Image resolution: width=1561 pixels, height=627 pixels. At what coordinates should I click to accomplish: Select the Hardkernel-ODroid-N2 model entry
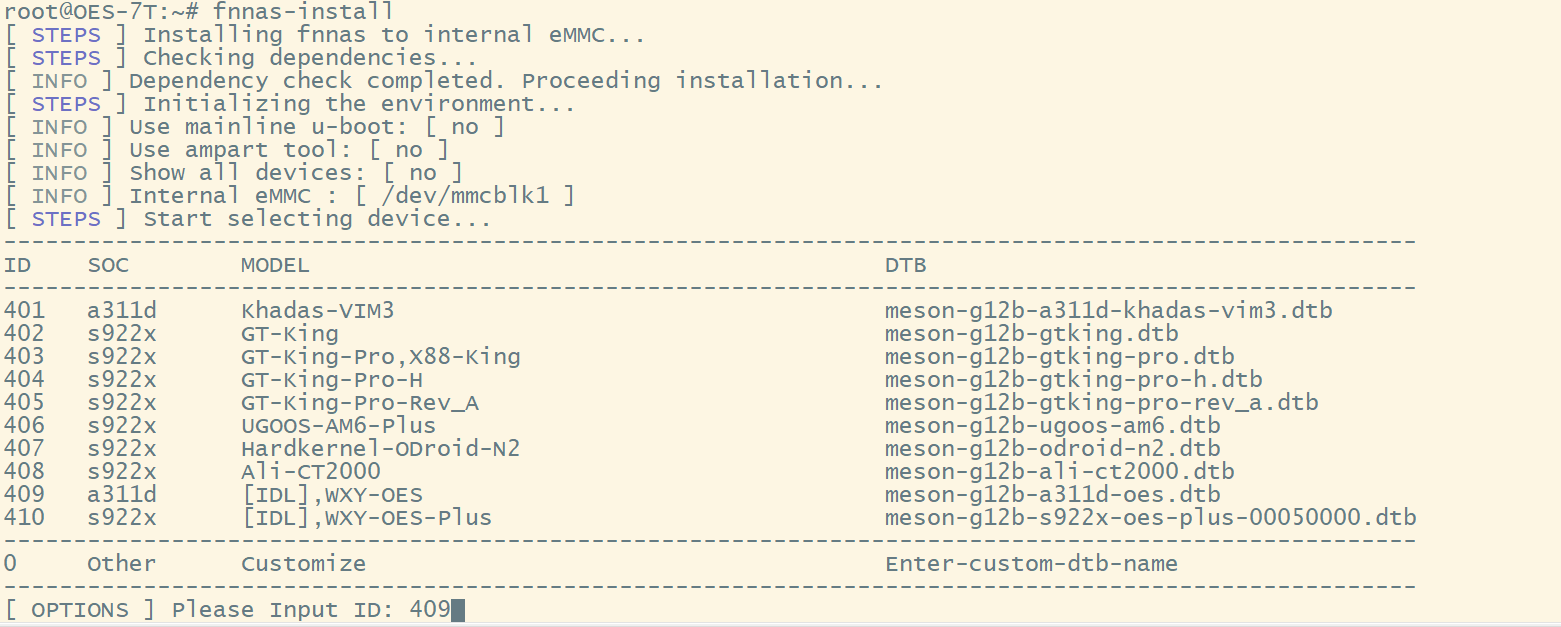(x=380, y=449)
